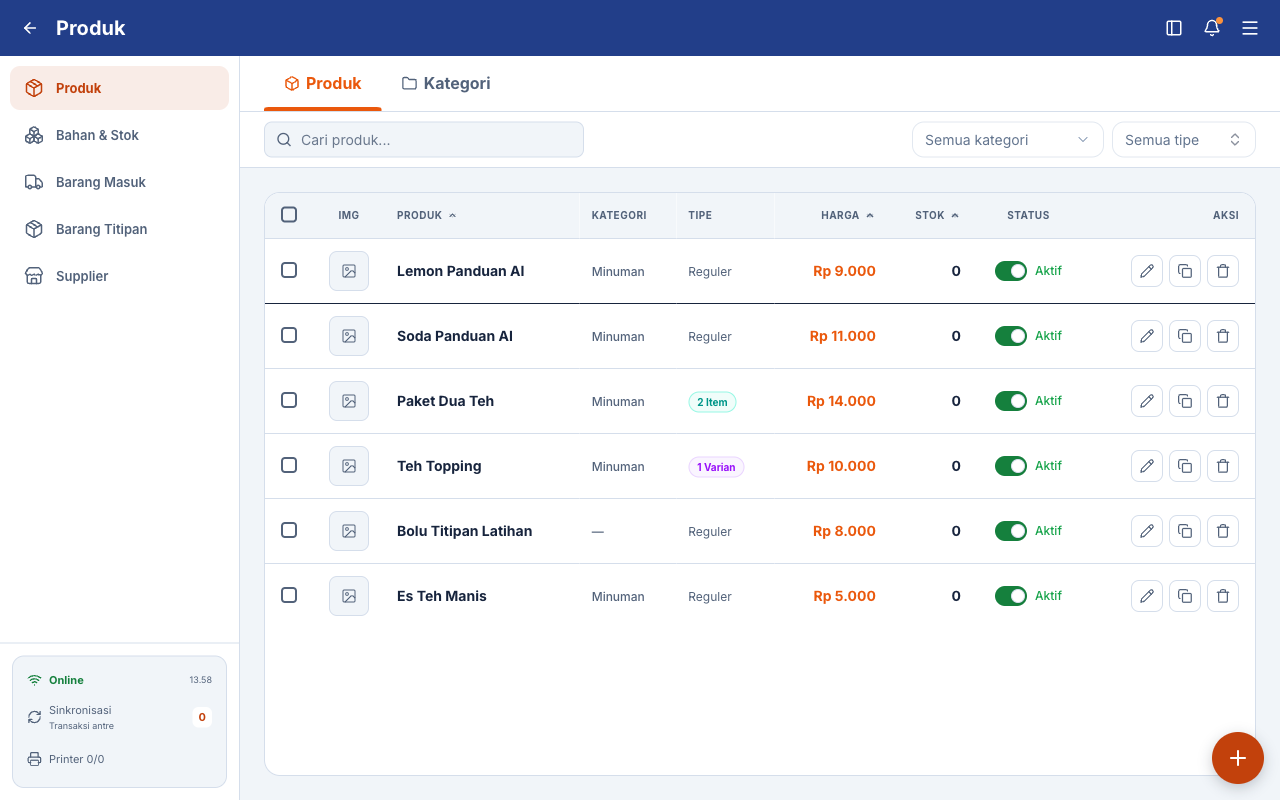Open the Semua tipe dropdown
Viewport: 1280px width, 800px height.
1184,140
